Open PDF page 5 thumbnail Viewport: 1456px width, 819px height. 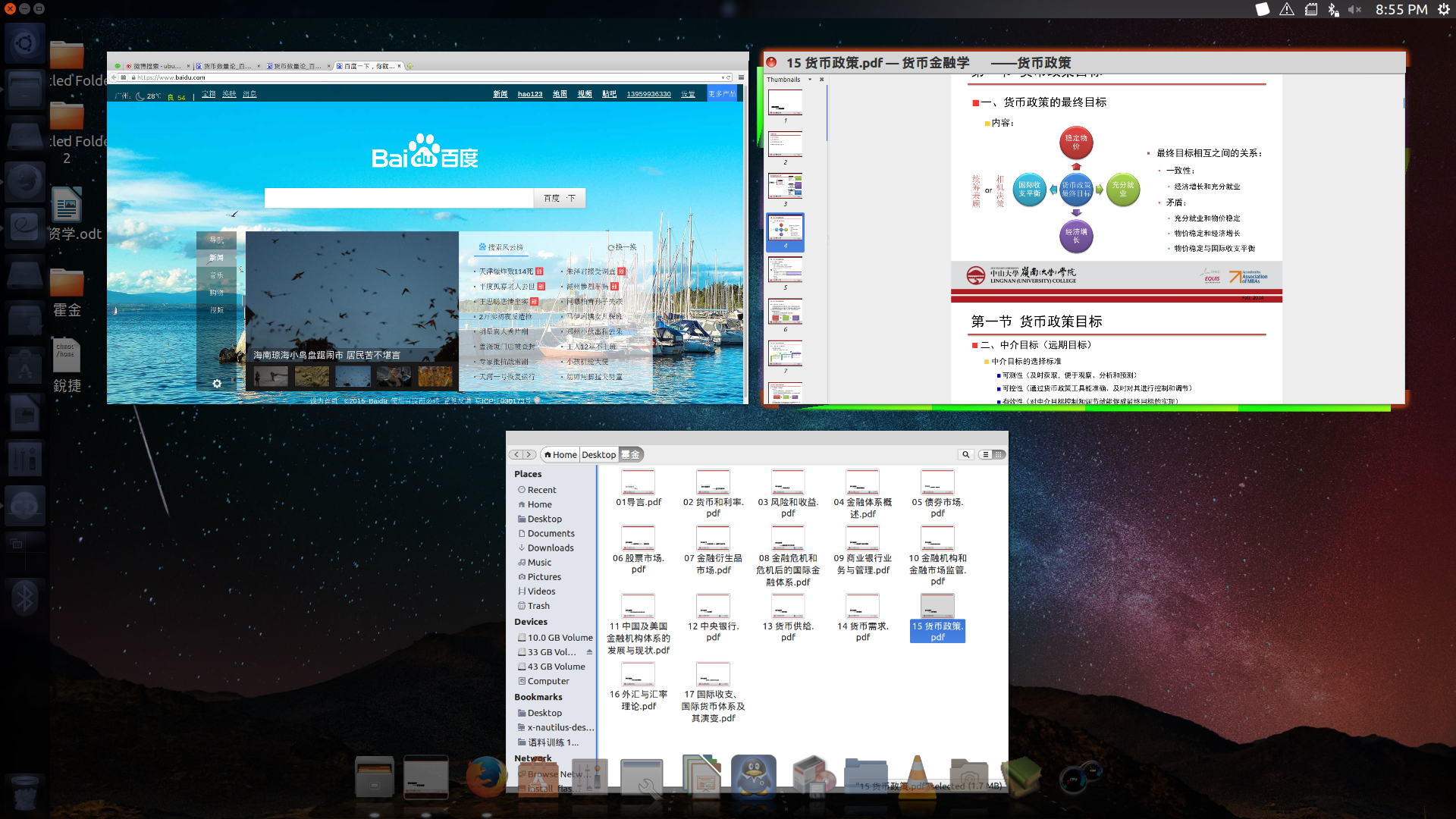785,269
